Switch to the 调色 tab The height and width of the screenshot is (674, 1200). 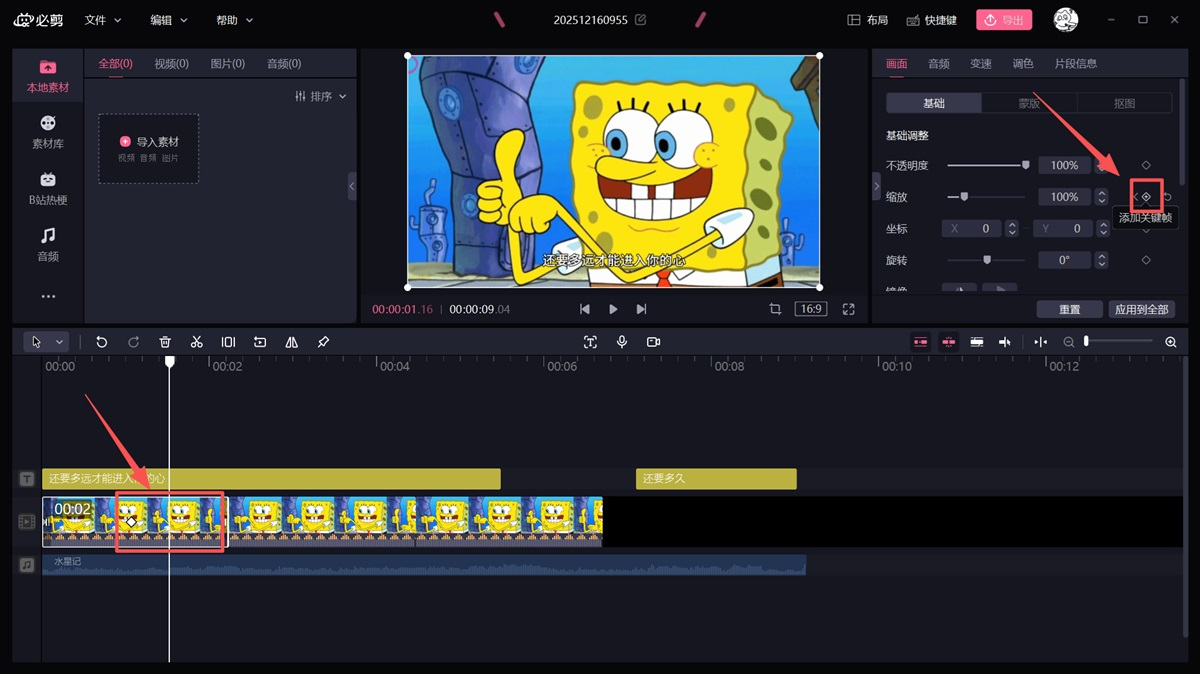[1023, 64]
